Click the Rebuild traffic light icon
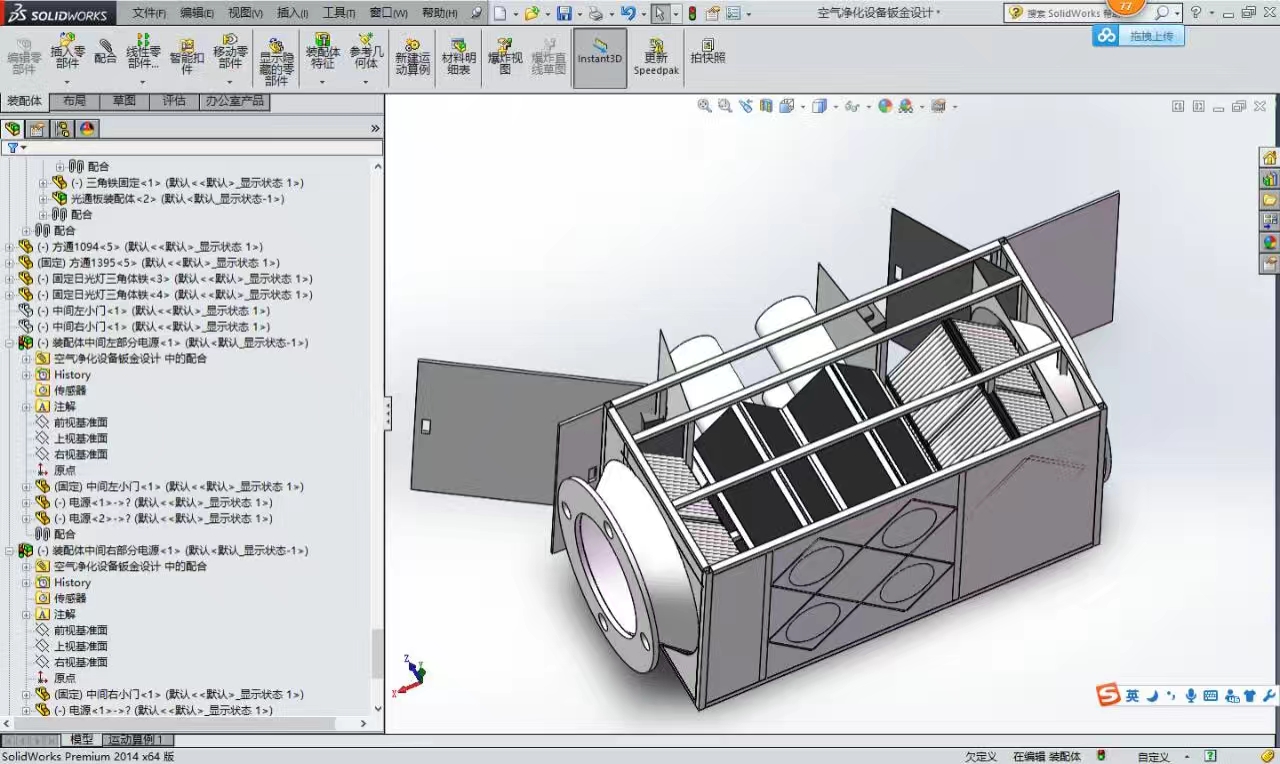This screenshot has width=1280, height=764. coord(692,13)
